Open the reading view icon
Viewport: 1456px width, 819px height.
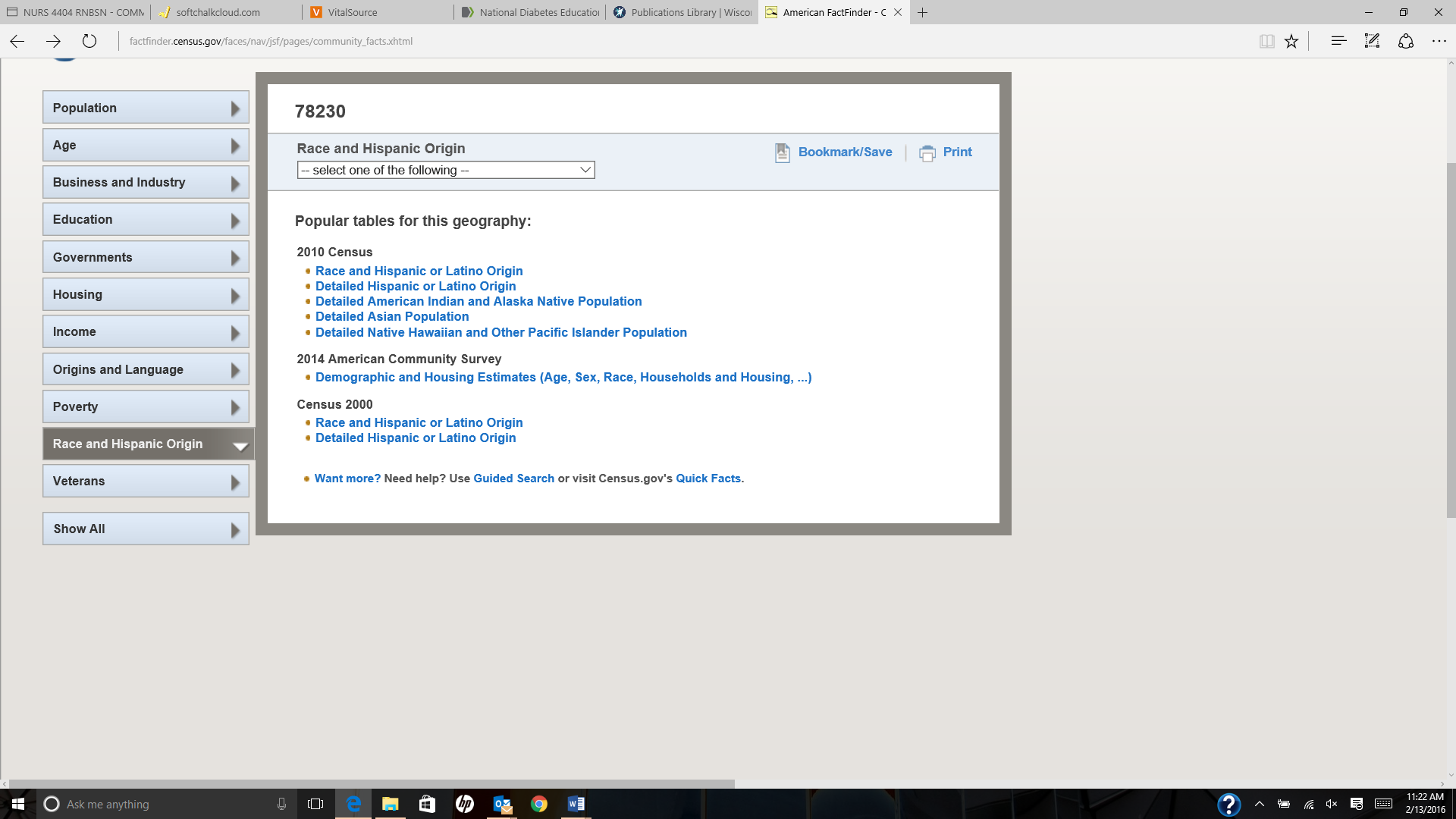(x=1266, y=41)
